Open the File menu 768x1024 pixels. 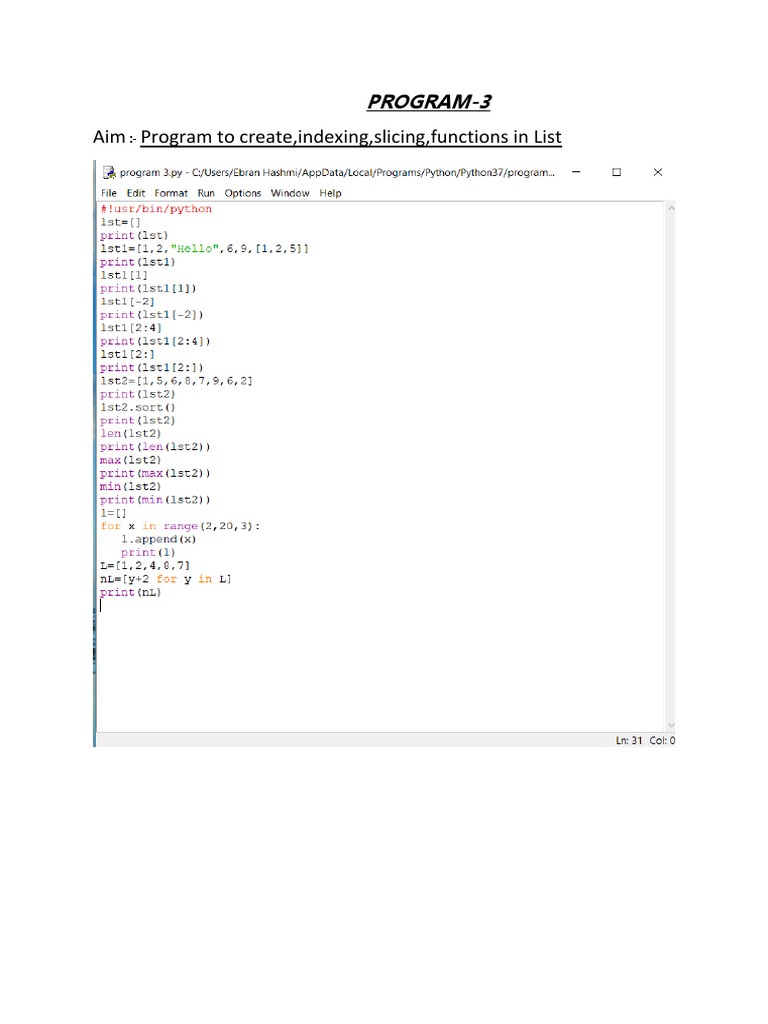click(x=108, y=193)
